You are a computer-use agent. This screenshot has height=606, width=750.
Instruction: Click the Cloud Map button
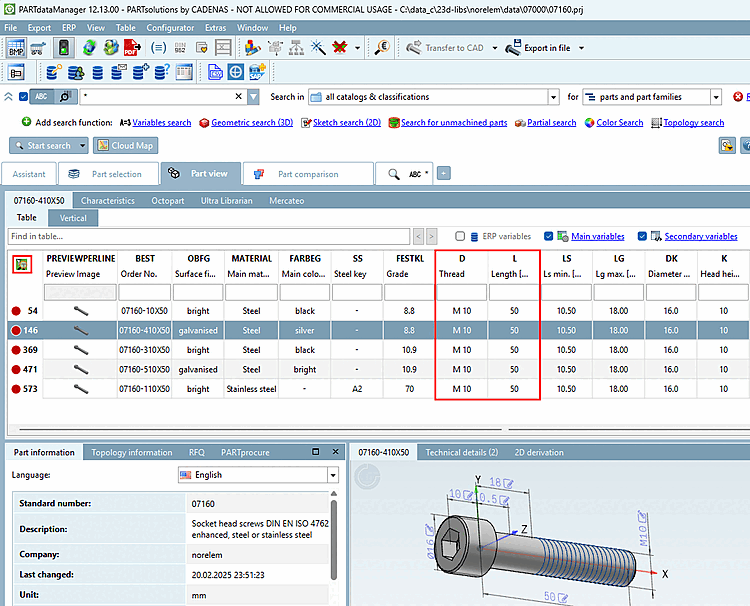[x=126, y=145]
